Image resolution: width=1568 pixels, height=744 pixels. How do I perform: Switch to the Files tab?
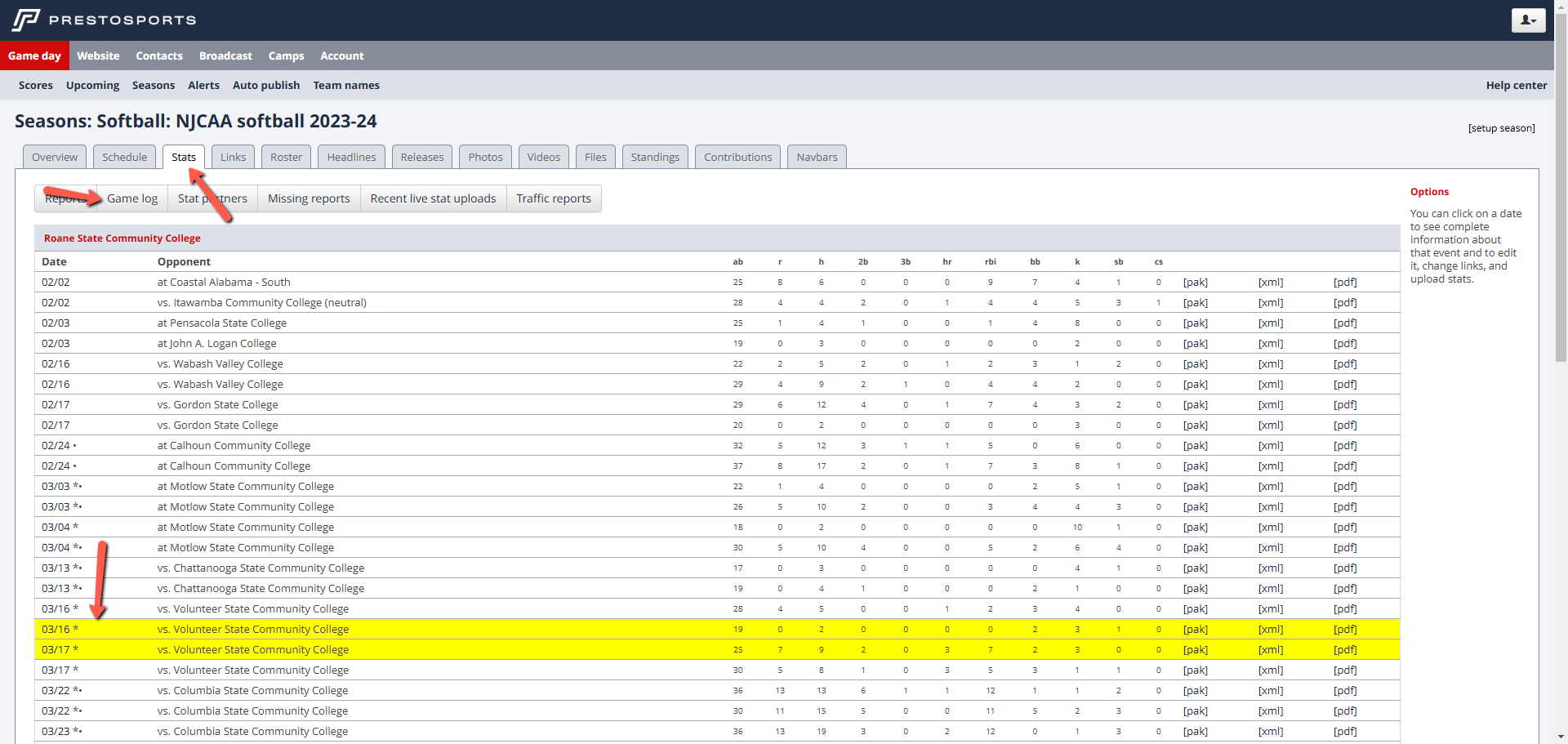click(595, 157)
